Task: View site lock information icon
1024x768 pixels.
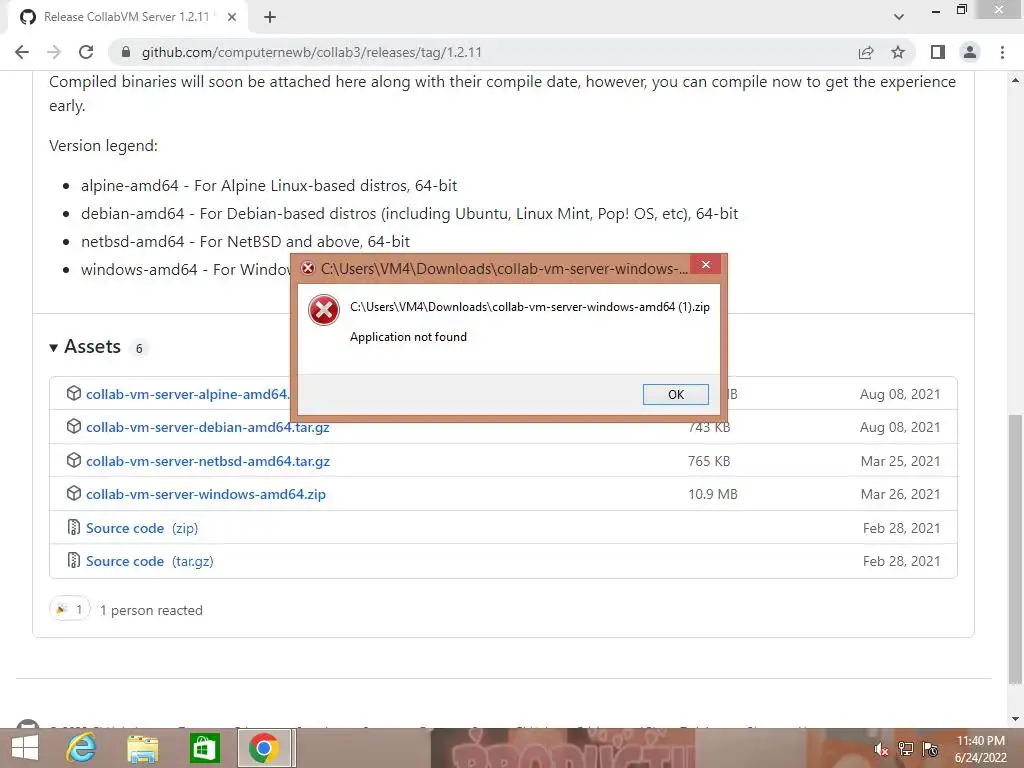Action: point(126,52)
